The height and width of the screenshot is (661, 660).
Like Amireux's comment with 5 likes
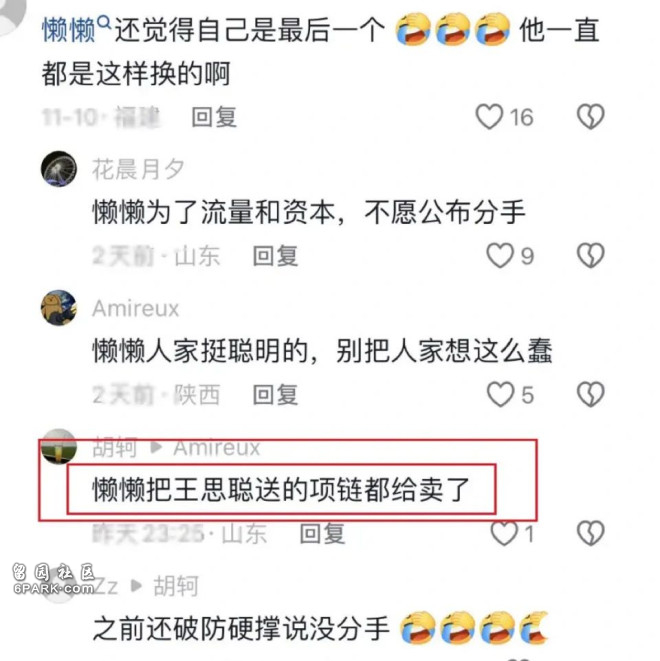tap(500, 394)
